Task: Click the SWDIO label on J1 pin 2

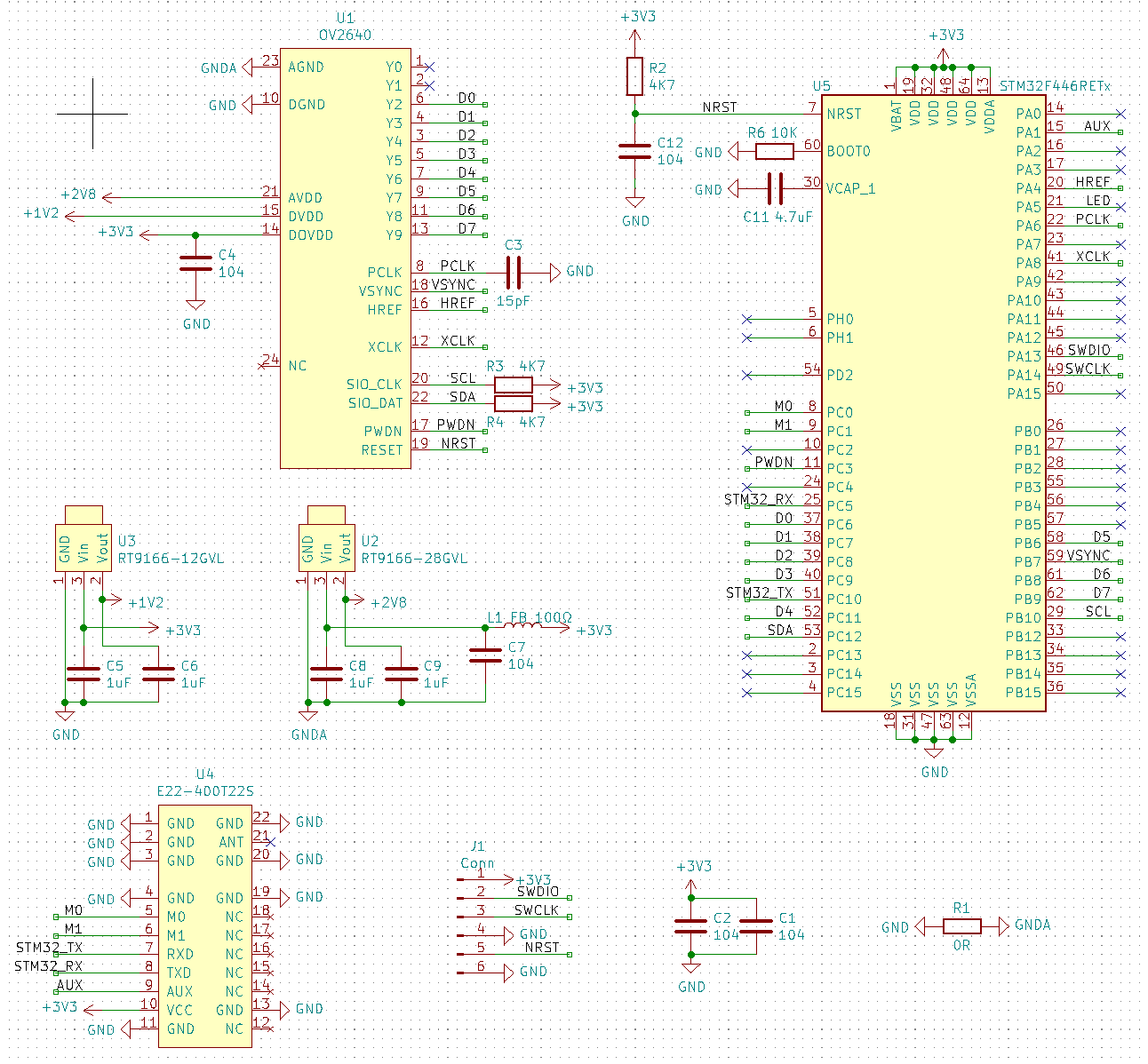Action: (538, 892)
